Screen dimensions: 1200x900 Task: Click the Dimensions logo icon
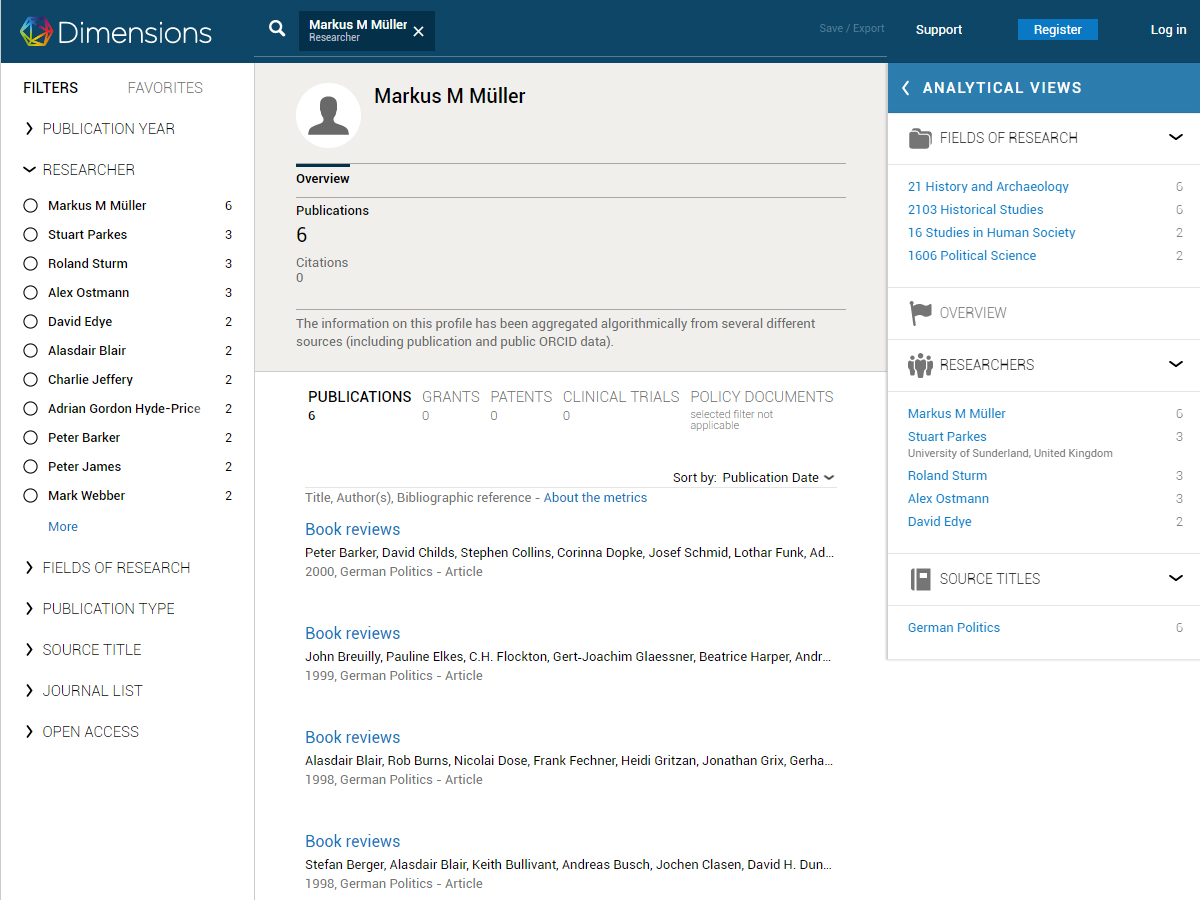36,31
